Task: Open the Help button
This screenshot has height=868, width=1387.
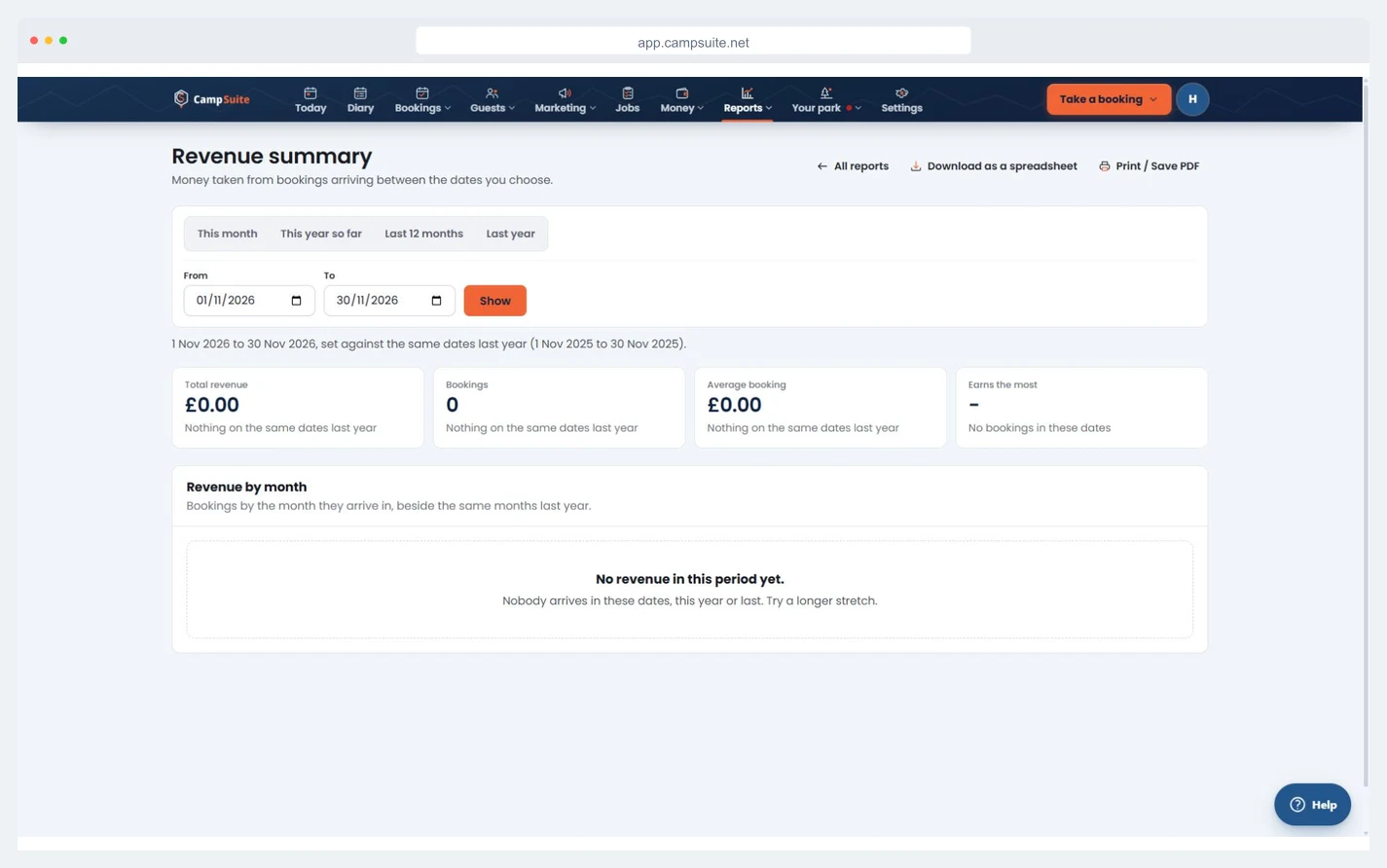Action: 1312,805
